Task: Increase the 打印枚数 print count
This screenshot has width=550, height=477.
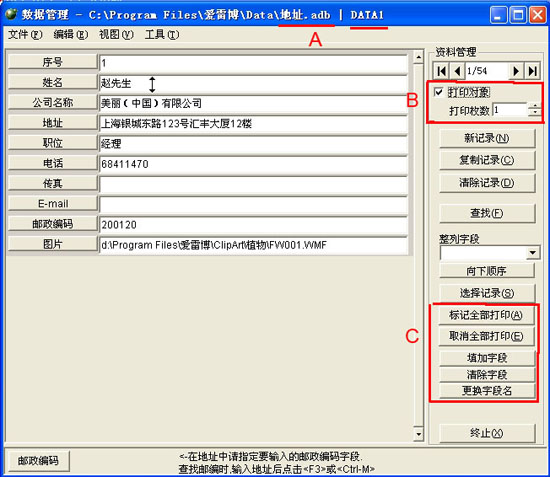Action: pyautogui.click(x=535, y=107)
